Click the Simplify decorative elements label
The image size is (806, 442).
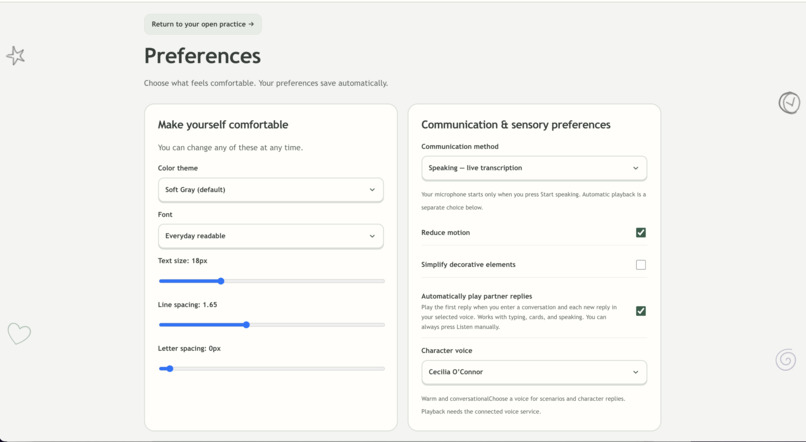(x=468, y=265)
